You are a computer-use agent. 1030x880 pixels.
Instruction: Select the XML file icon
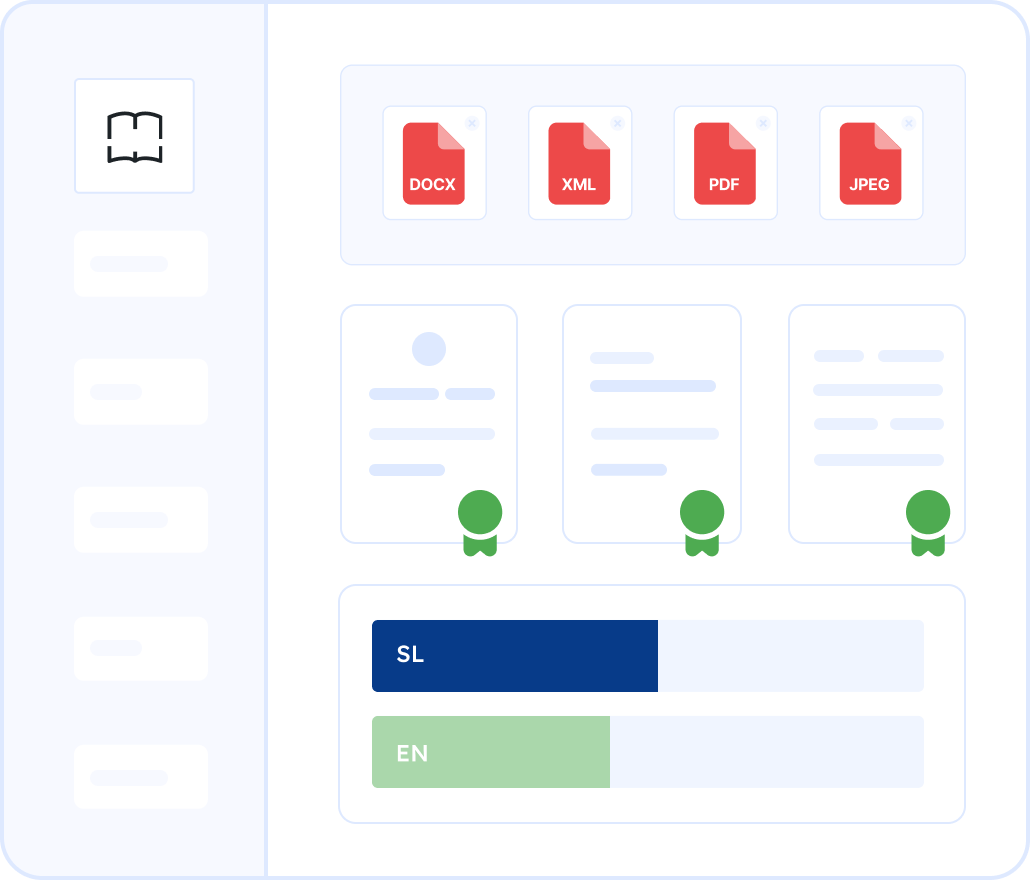click(579, 164)
